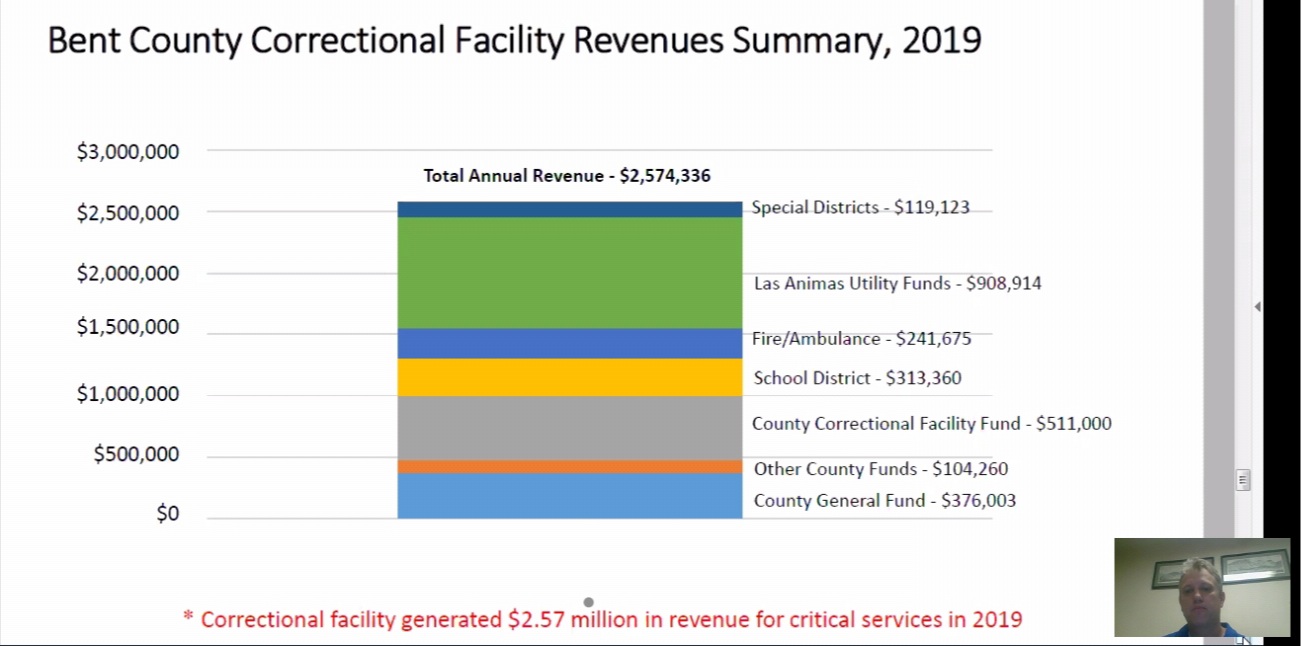This screenshot has height=646, width=1302.
Task: Select the Special Districts - $119,123 label
Action: pos(860,208)
